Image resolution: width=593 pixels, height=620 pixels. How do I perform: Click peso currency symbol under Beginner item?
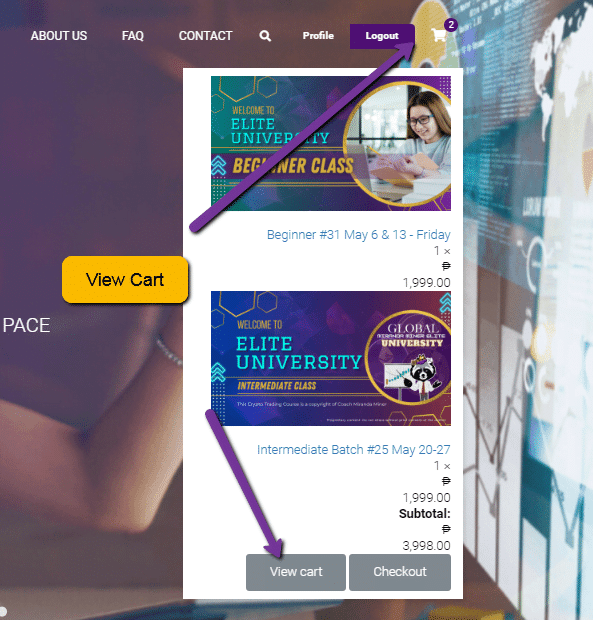tap(446, 266)
